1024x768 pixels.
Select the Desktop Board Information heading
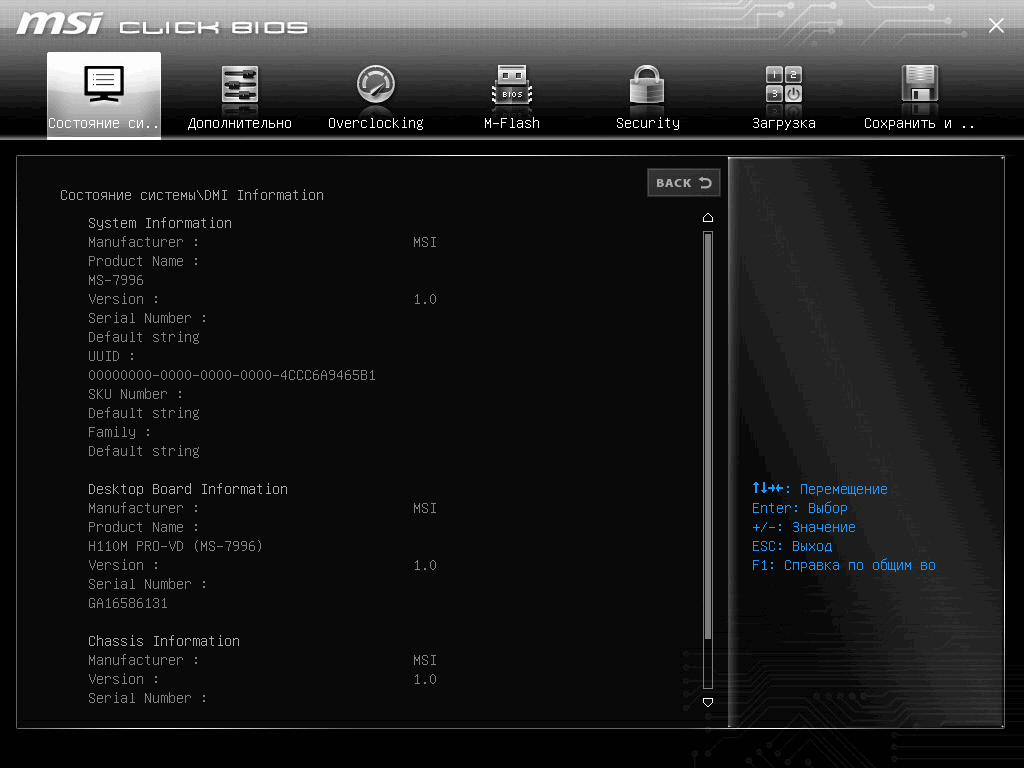coord(188,489)
